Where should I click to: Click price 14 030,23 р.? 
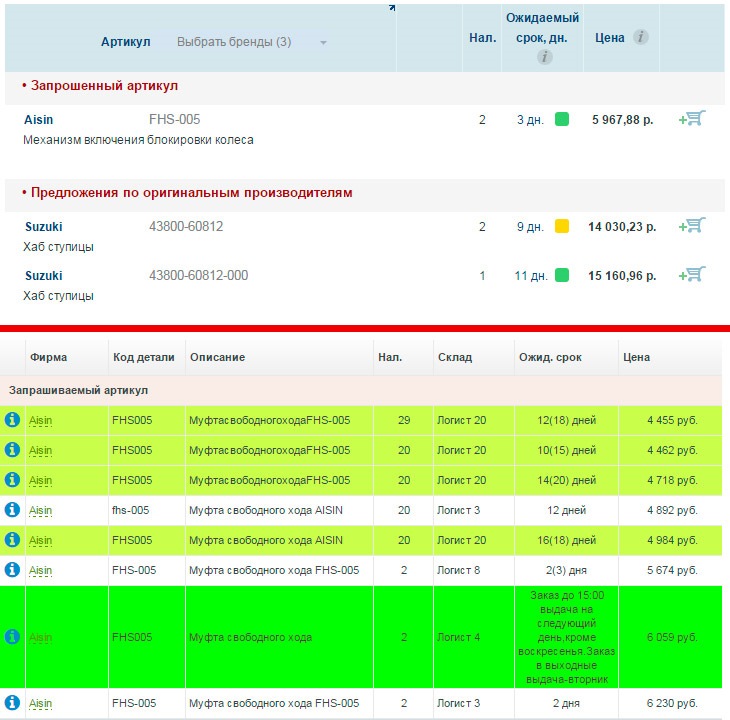(622, 227)
